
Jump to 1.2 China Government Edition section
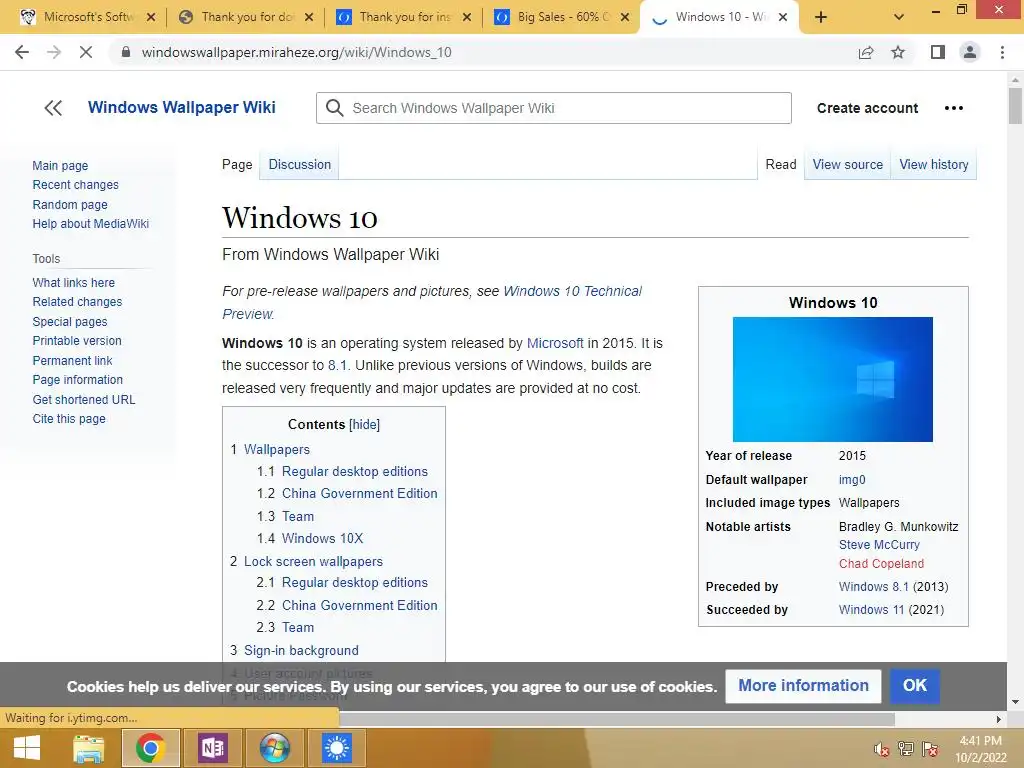click(347, 493)
